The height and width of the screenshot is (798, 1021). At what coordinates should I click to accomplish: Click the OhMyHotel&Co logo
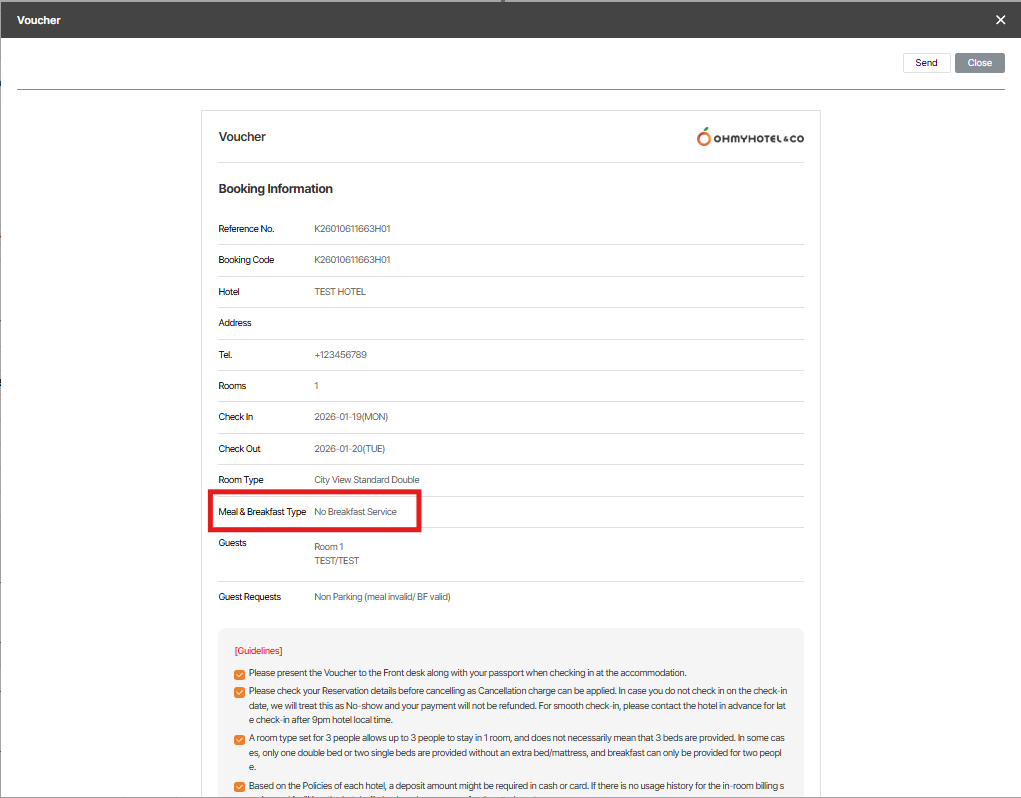point(750,137)
